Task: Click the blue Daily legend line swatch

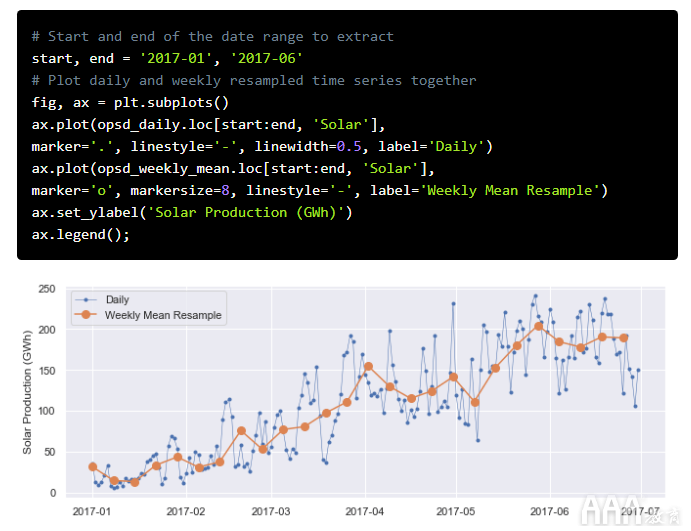Action: coord(86,300)
